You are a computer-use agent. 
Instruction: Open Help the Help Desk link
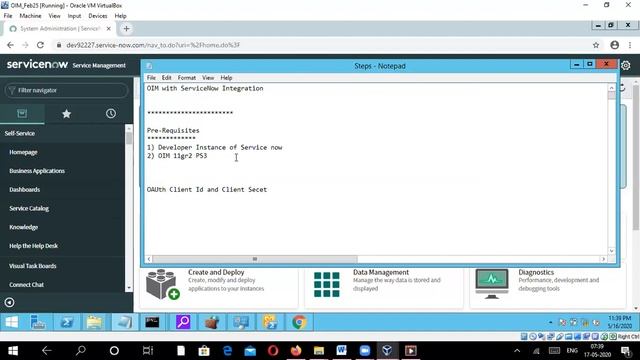tap(33, 246)
